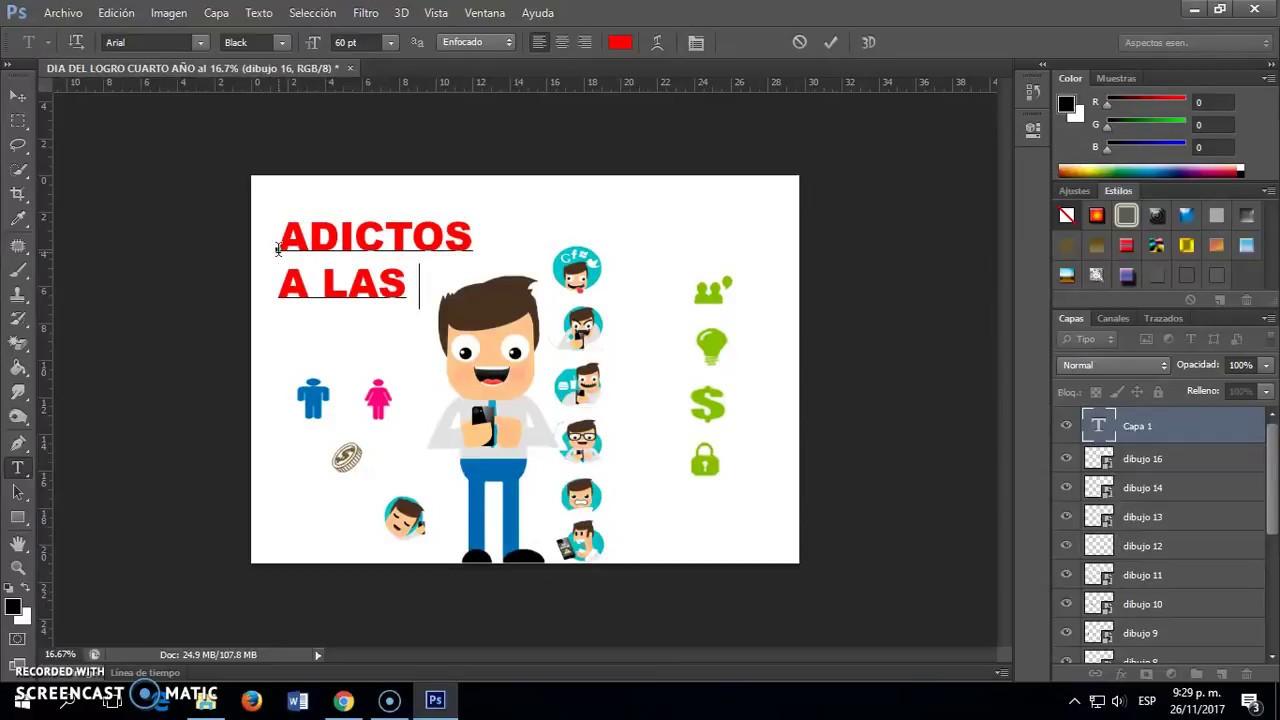Toggle visibility of Capa 1 layer
Screen dimensions: 1280x720
click(1066, 426)
